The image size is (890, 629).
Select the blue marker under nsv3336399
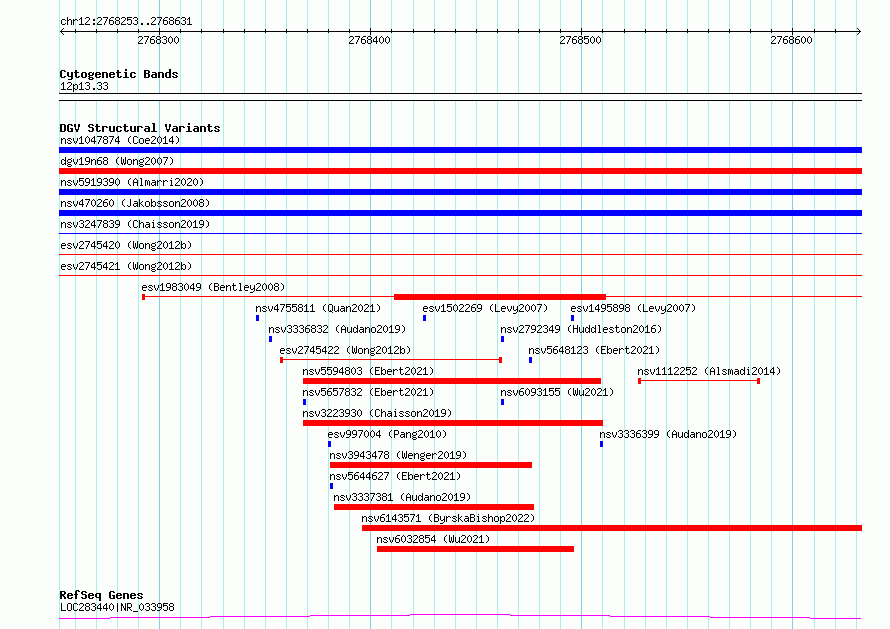pos(602,444)
